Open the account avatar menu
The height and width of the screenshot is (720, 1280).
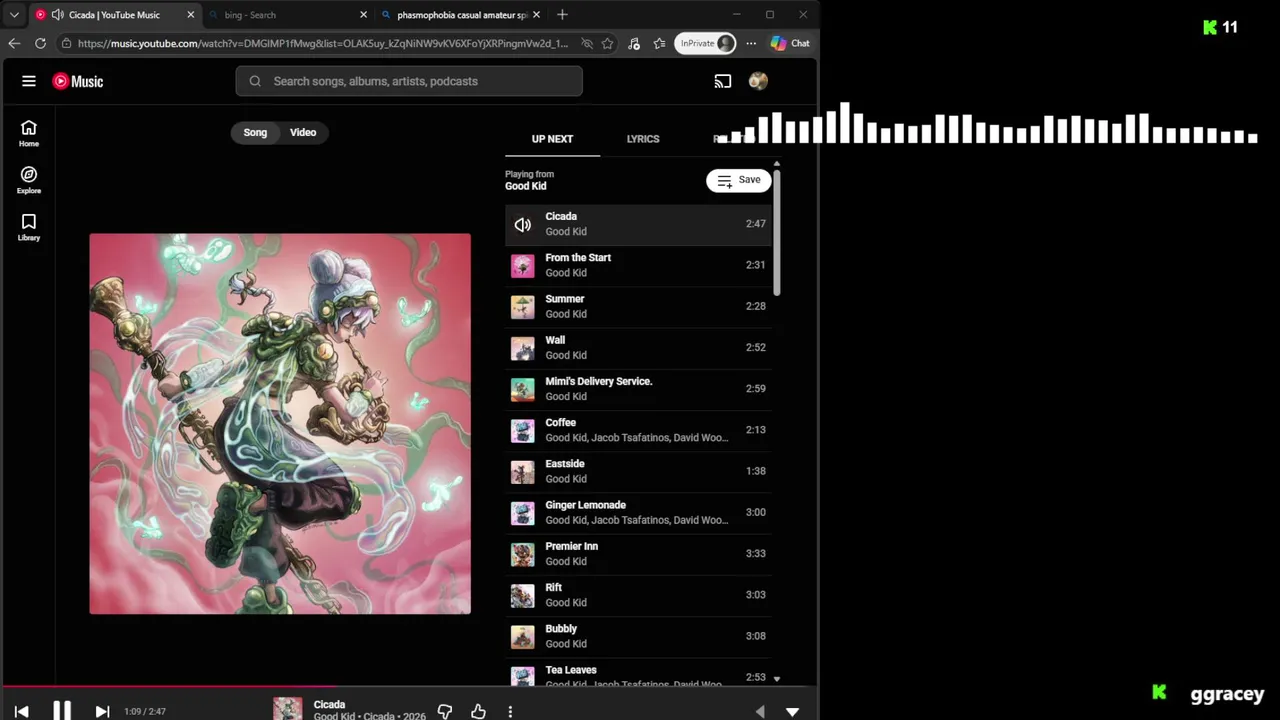(758, 81)
